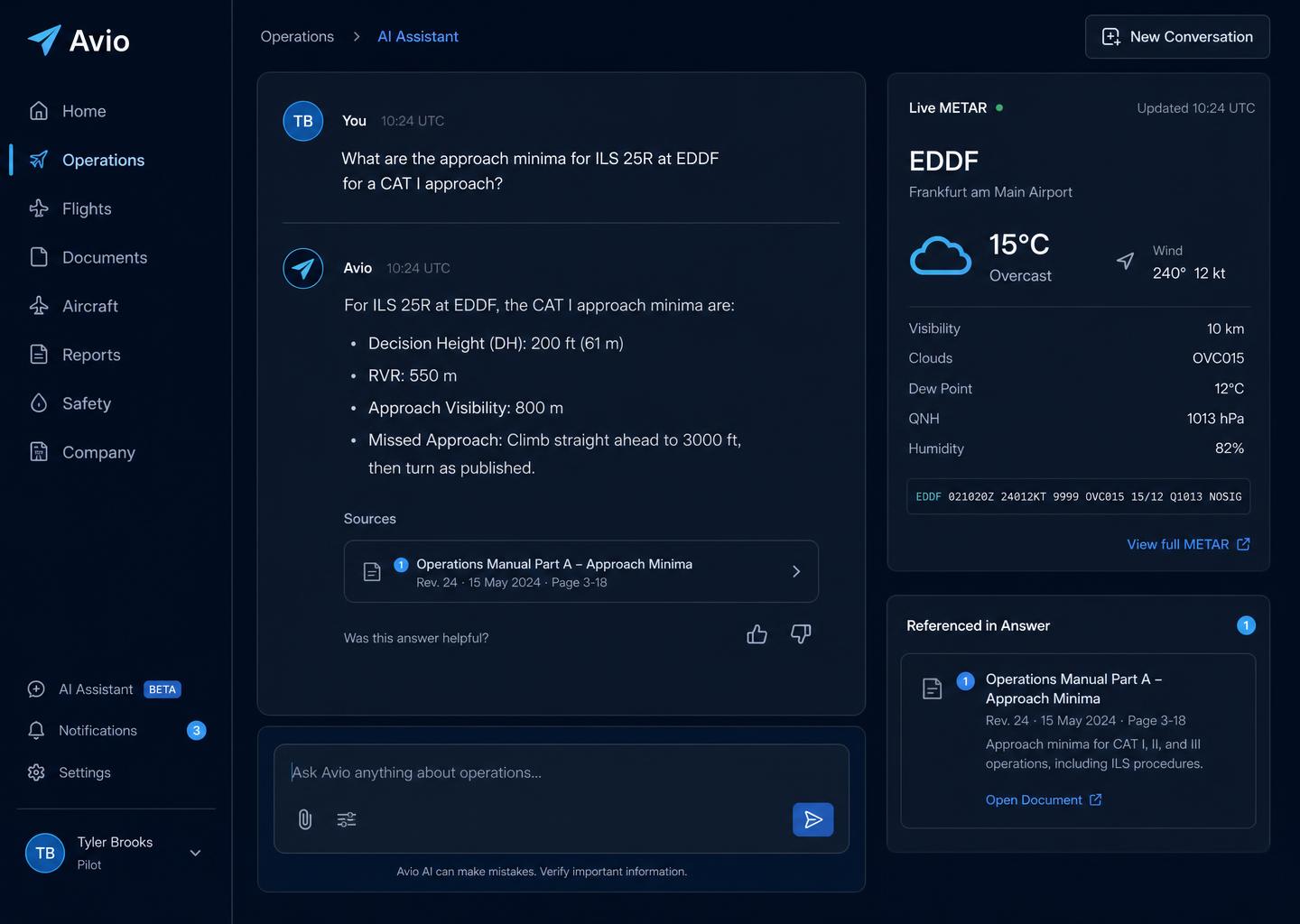Click the Clouds value OVC015

pos(1218,358)
